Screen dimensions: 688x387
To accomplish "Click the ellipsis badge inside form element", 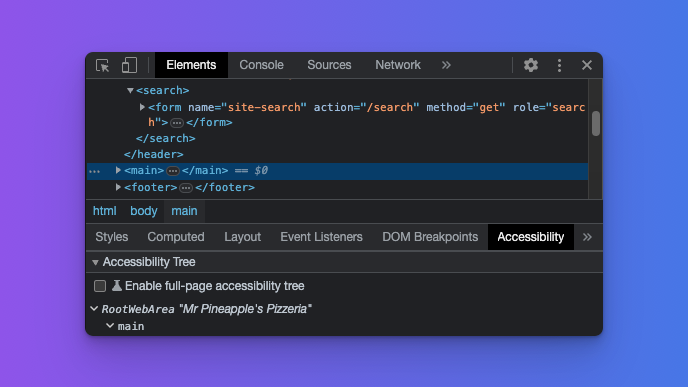I will (x=177, y=123).
